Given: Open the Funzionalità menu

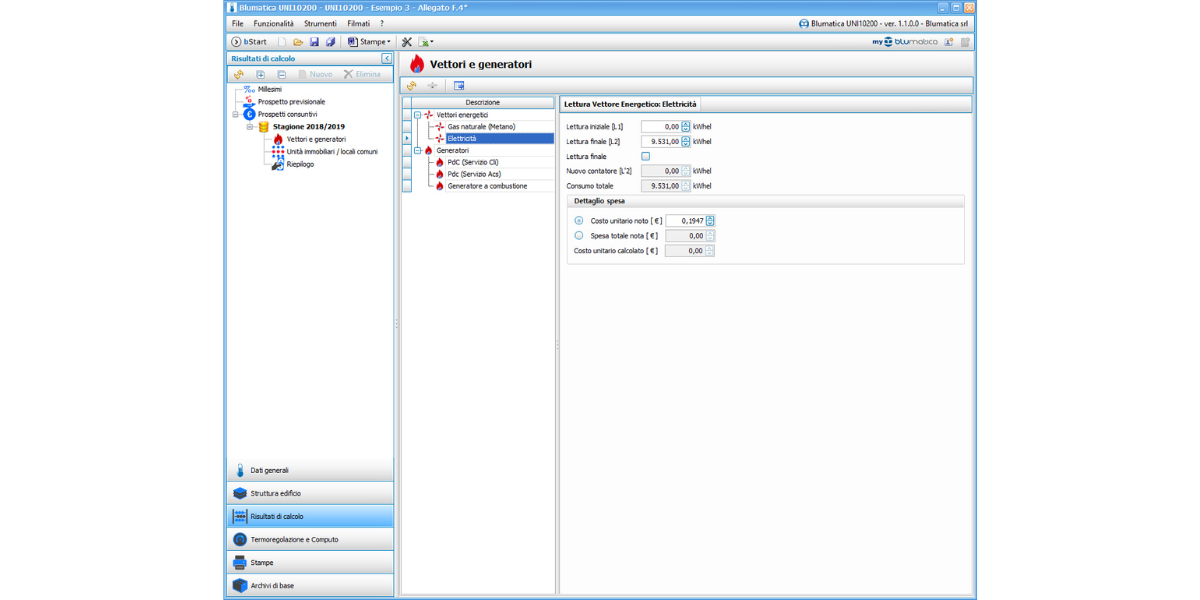Looking at the screenshot, I should tap(273, 23).
